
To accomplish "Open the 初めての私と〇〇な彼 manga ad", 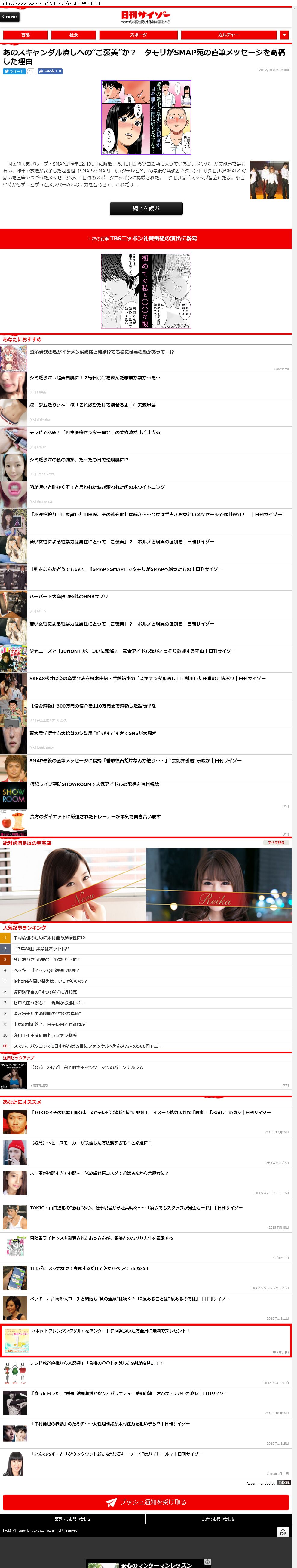I will coord(146,291).
